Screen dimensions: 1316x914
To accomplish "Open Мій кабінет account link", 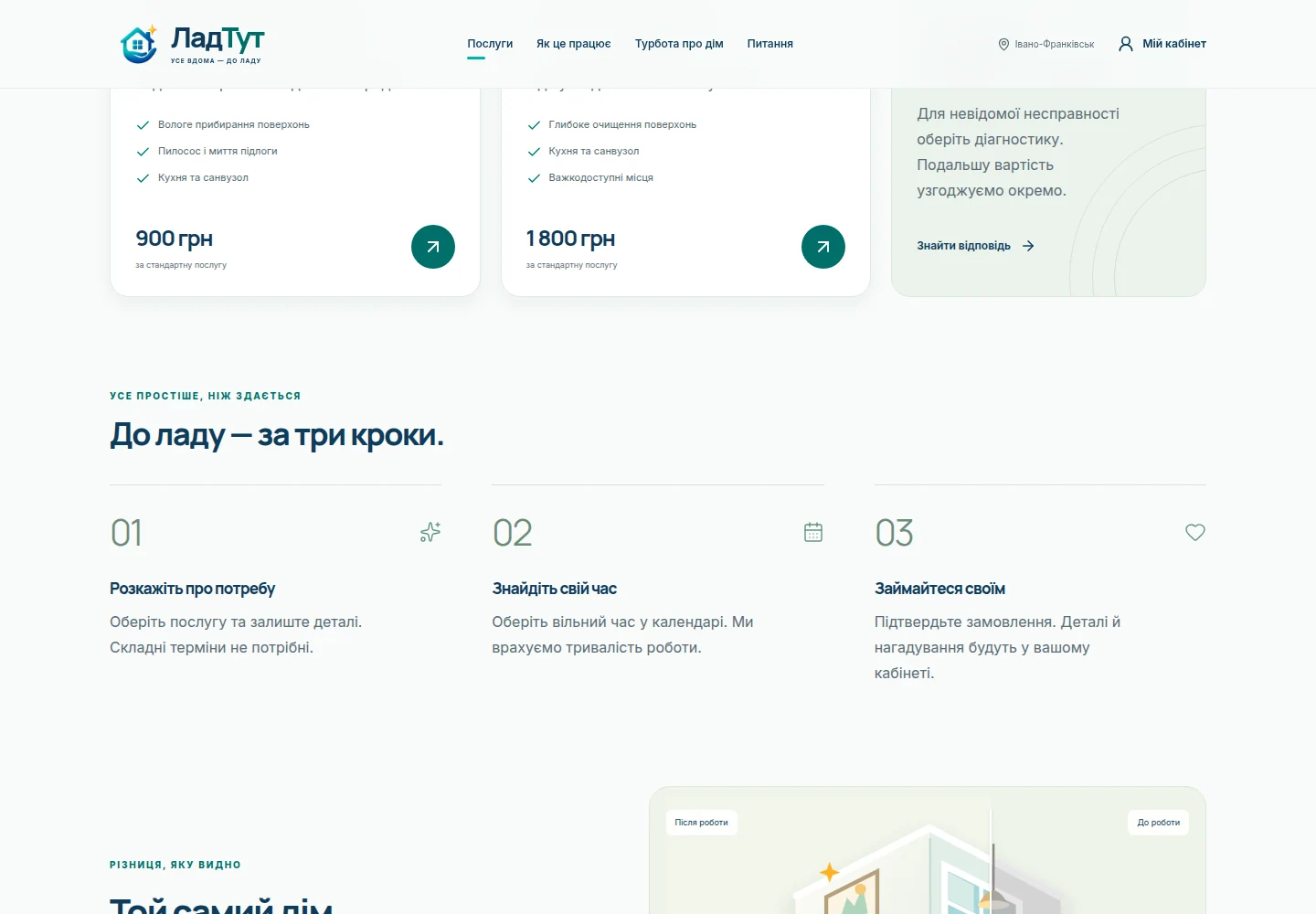I will 1162,44.
